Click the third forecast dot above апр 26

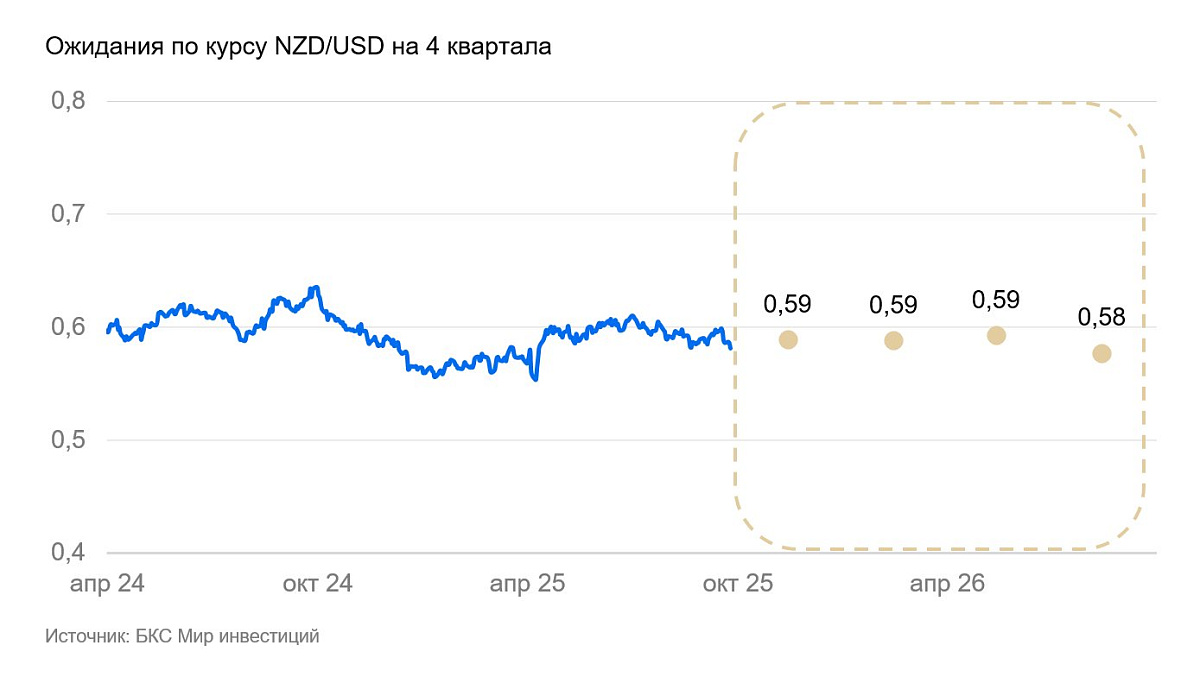[996, 335]
